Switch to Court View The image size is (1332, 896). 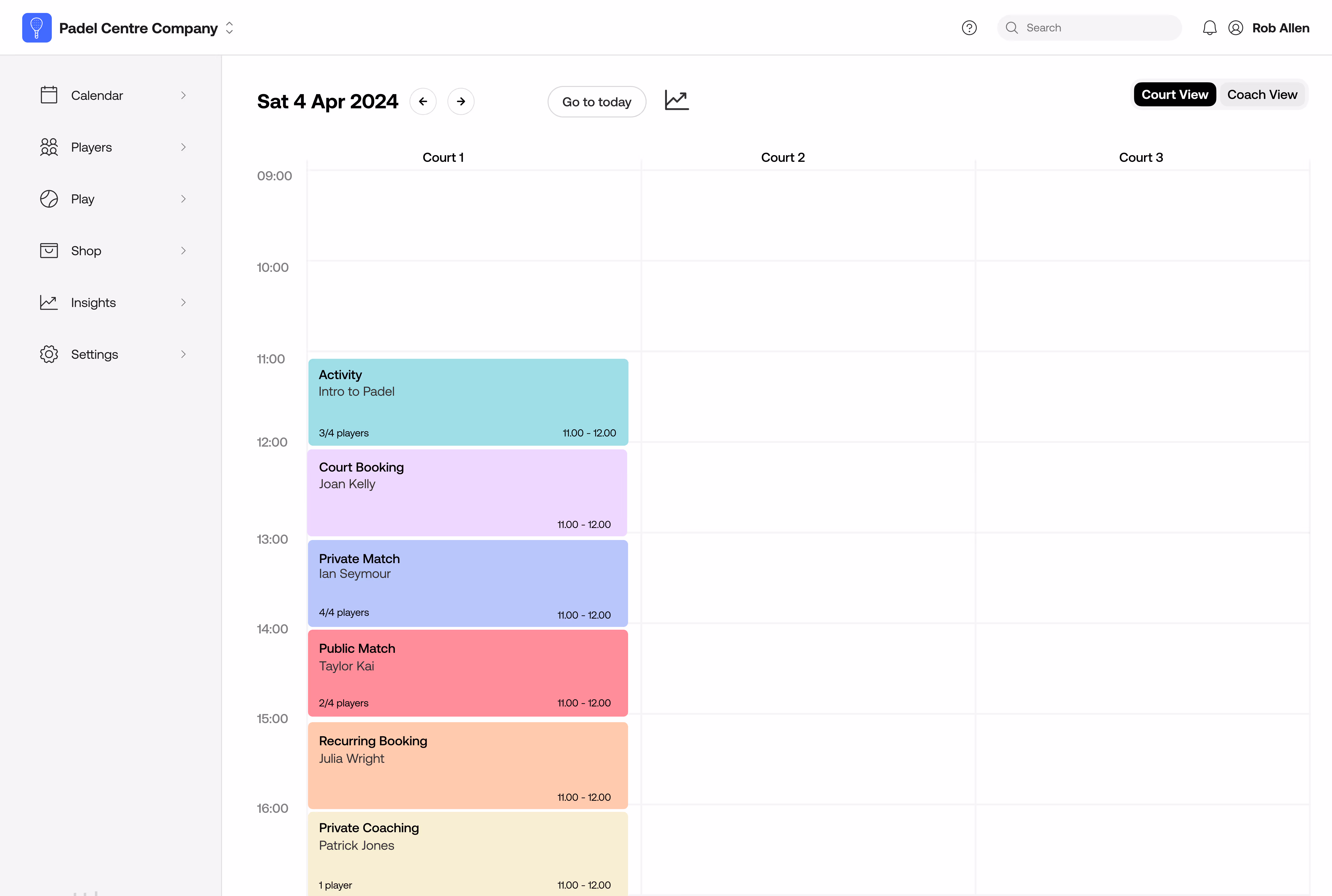(1175, 94)
